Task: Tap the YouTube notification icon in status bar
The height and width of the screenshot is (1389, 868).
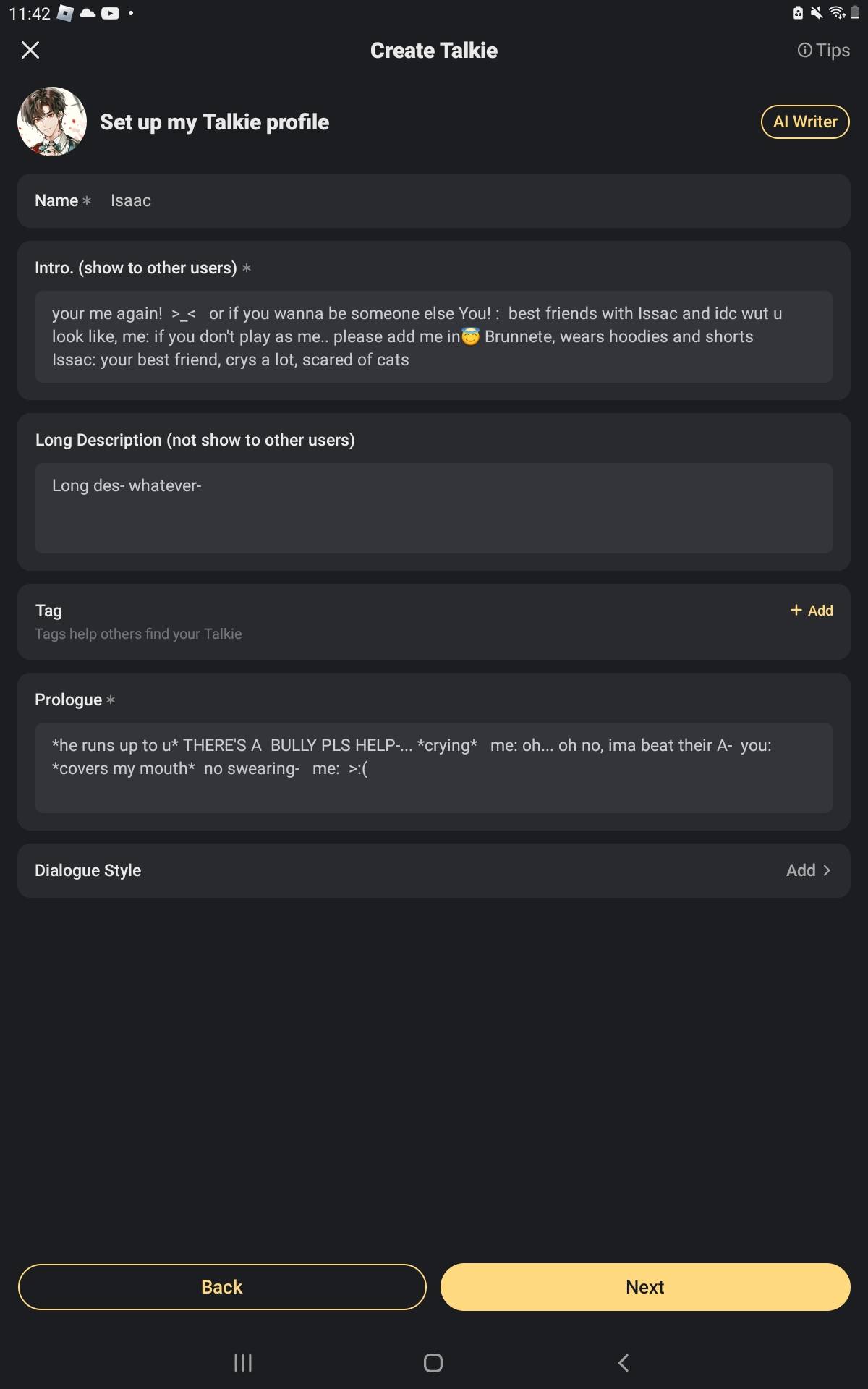Action: pos(110,13)
